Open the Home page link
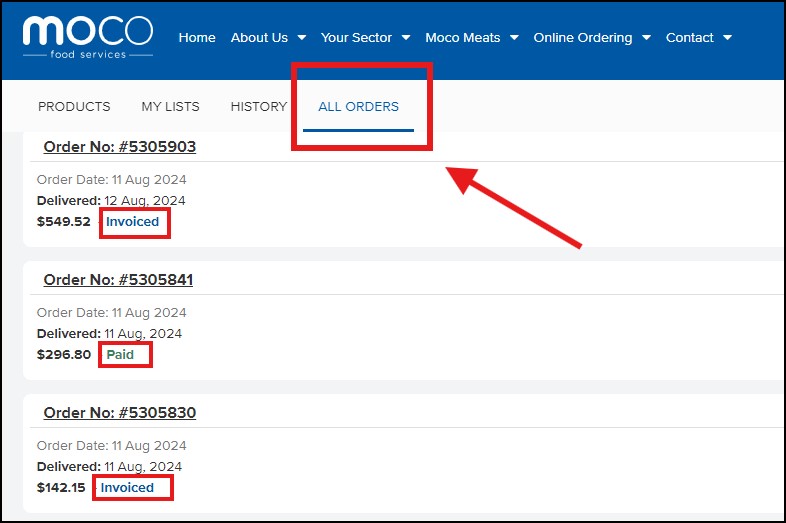The image size is (786, 523). 197,38
